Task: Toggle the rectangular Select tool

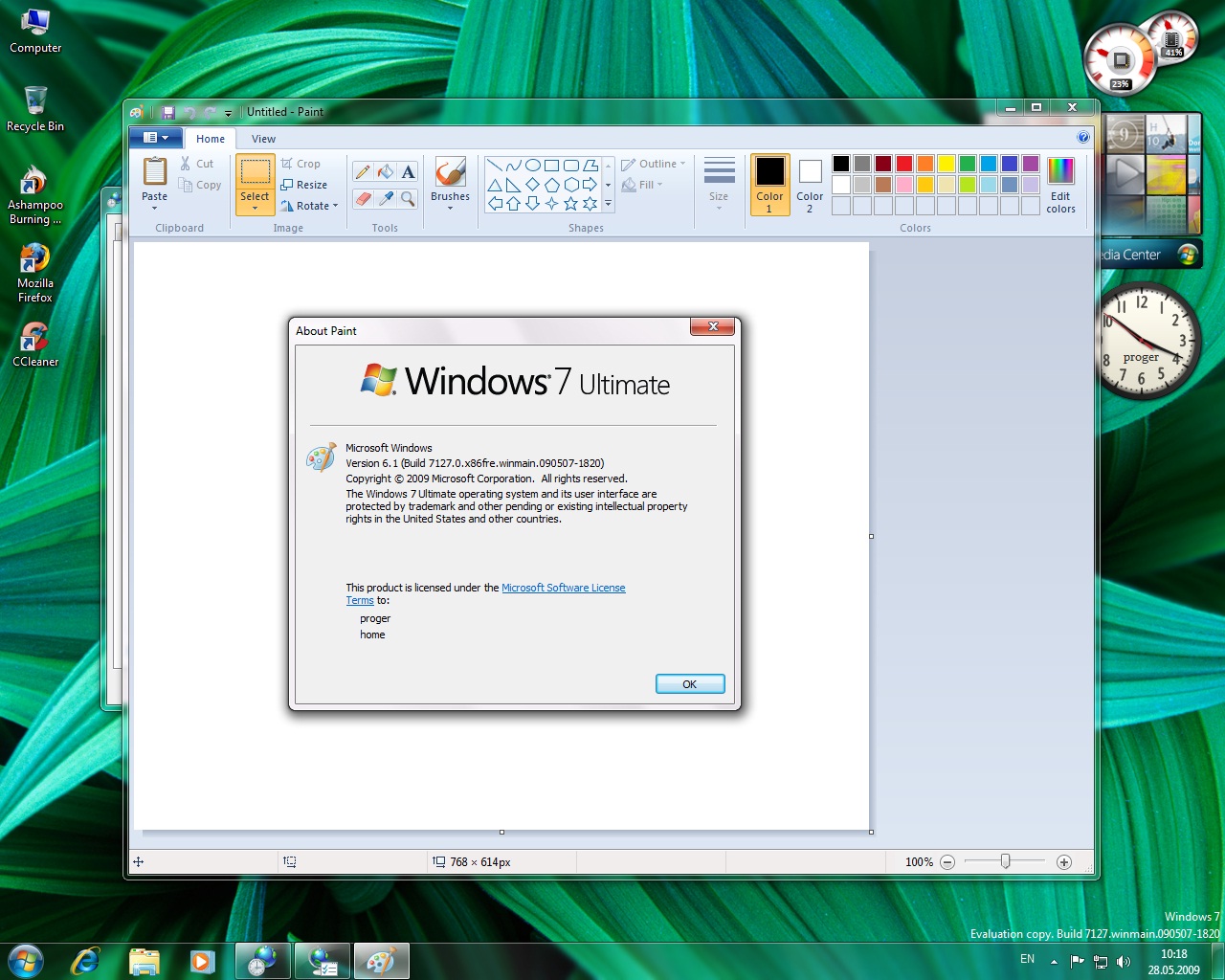Action: pyautogui.click(x=255, y=172)
